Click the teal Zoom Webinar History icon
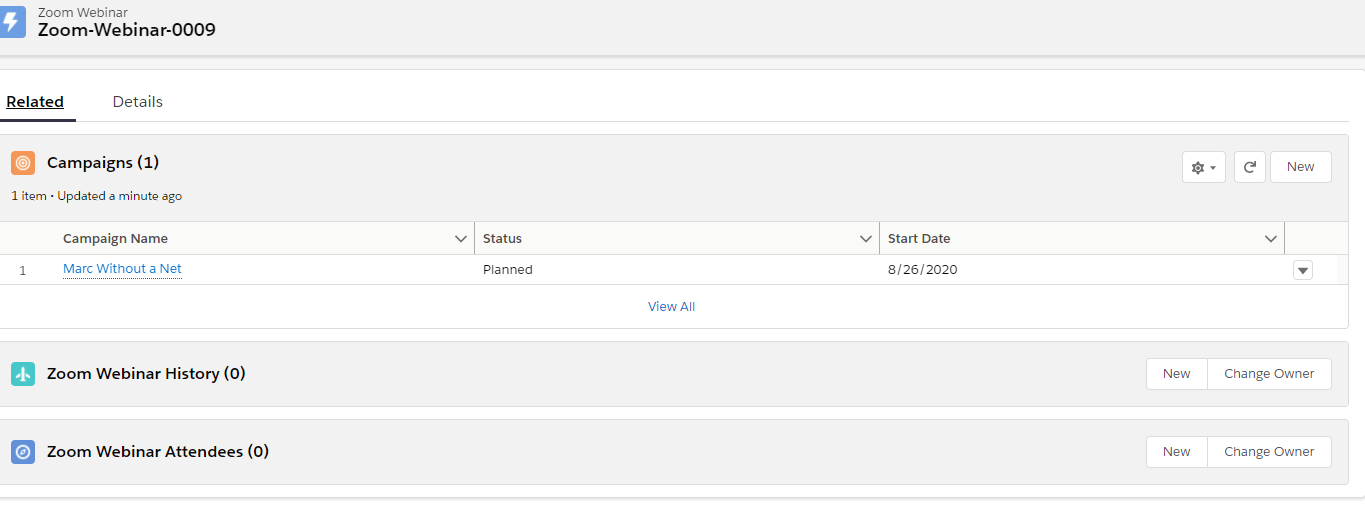 pos(23,374)
